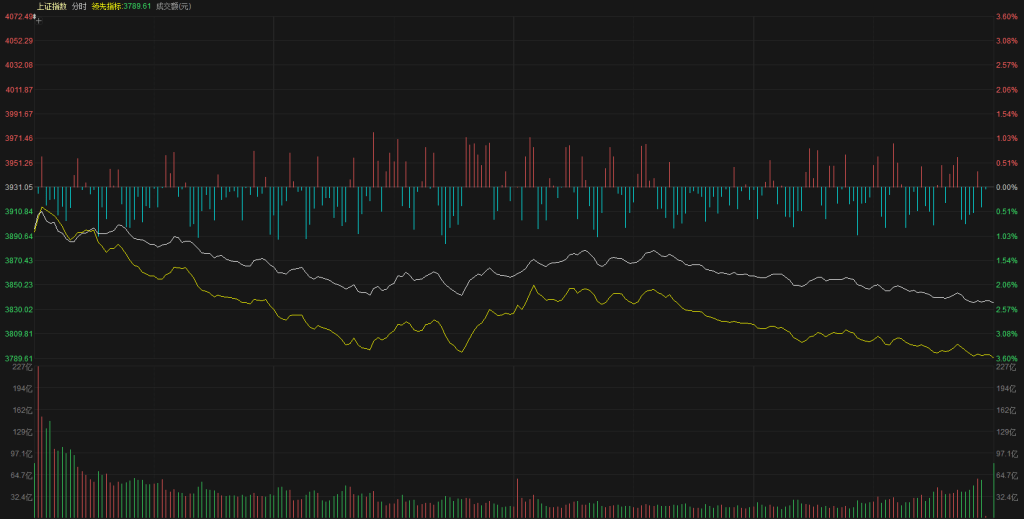The image size is (1024, 519).
Task: Click the 129亿 label on left volume axis
Action: [x=21, y=432]
